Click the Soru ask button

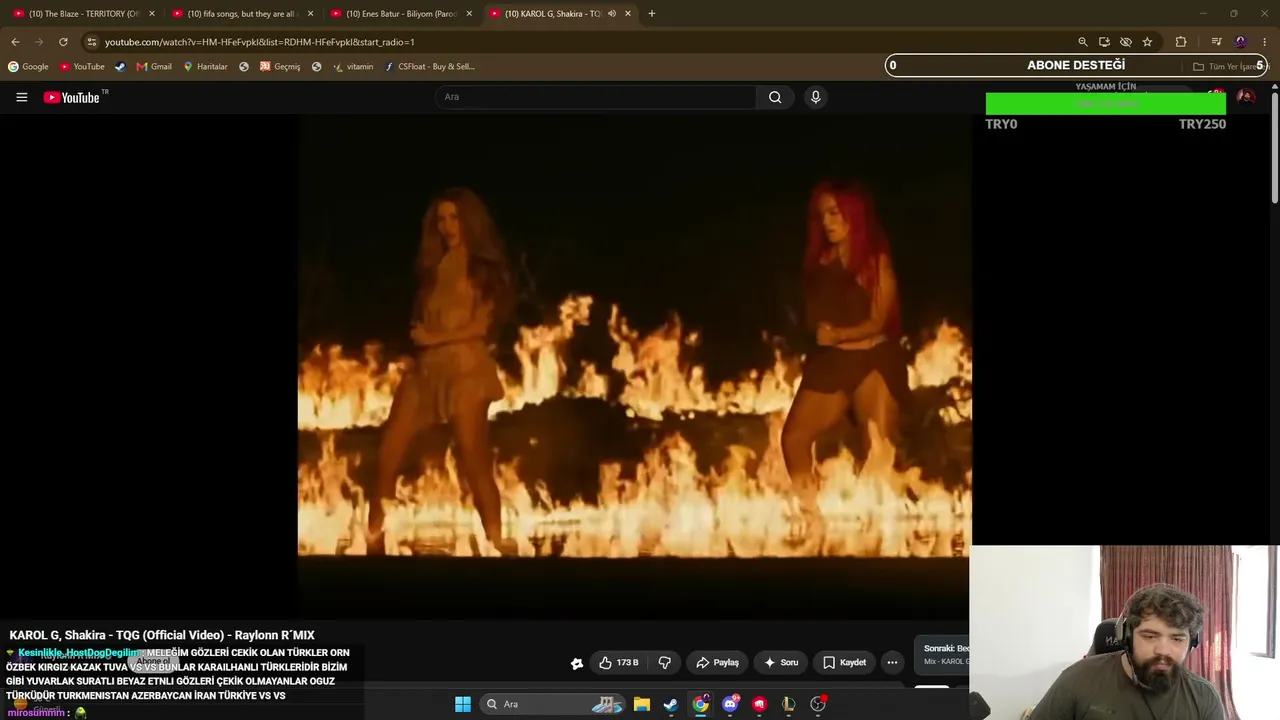pyautogui.click(x=781, y=662)
